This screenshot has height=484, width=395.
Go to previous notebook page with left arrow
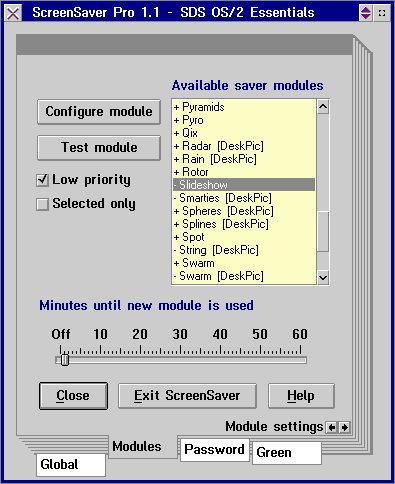332,427
